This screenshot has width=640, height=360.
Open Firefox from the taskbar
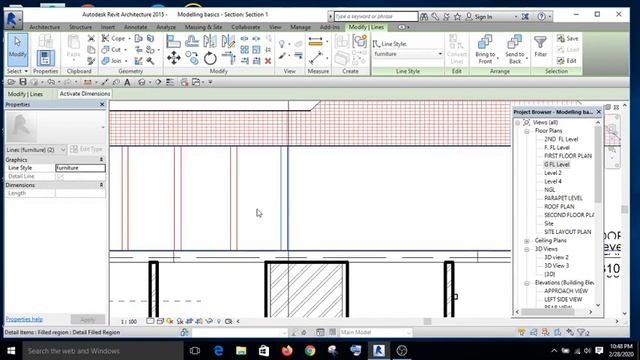(287, 351)
